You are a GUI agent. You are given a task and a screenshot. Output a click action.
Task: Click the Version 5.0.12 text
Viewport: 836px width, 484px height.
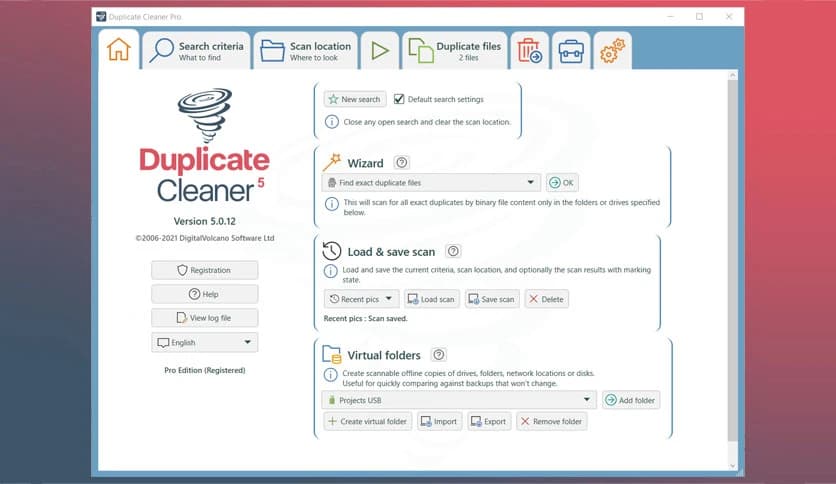click(205, 221)
